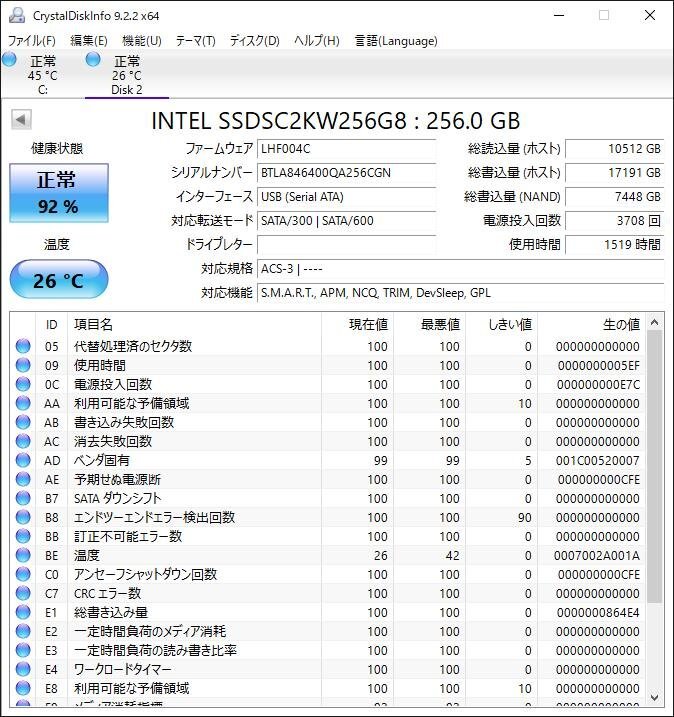Click the status icon for ID B8 row
Screen dimensions: 674x717
point(23,517)
